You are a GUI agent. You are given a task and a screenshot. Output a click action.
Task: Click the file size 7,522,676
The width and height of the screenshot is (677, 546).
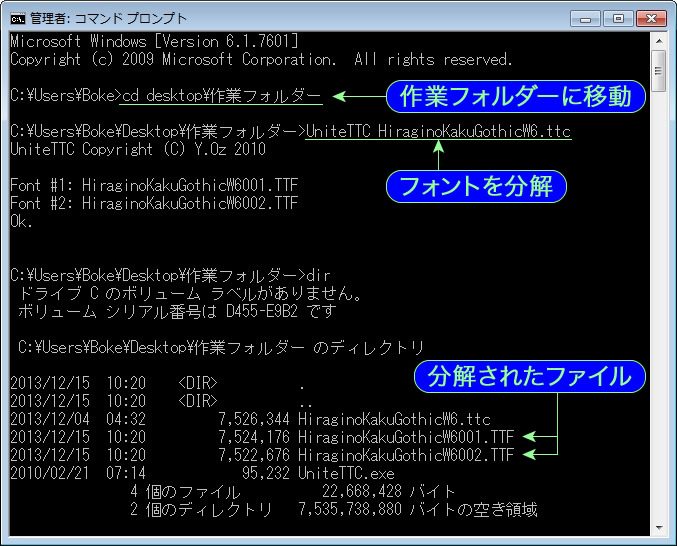(254, 455)
